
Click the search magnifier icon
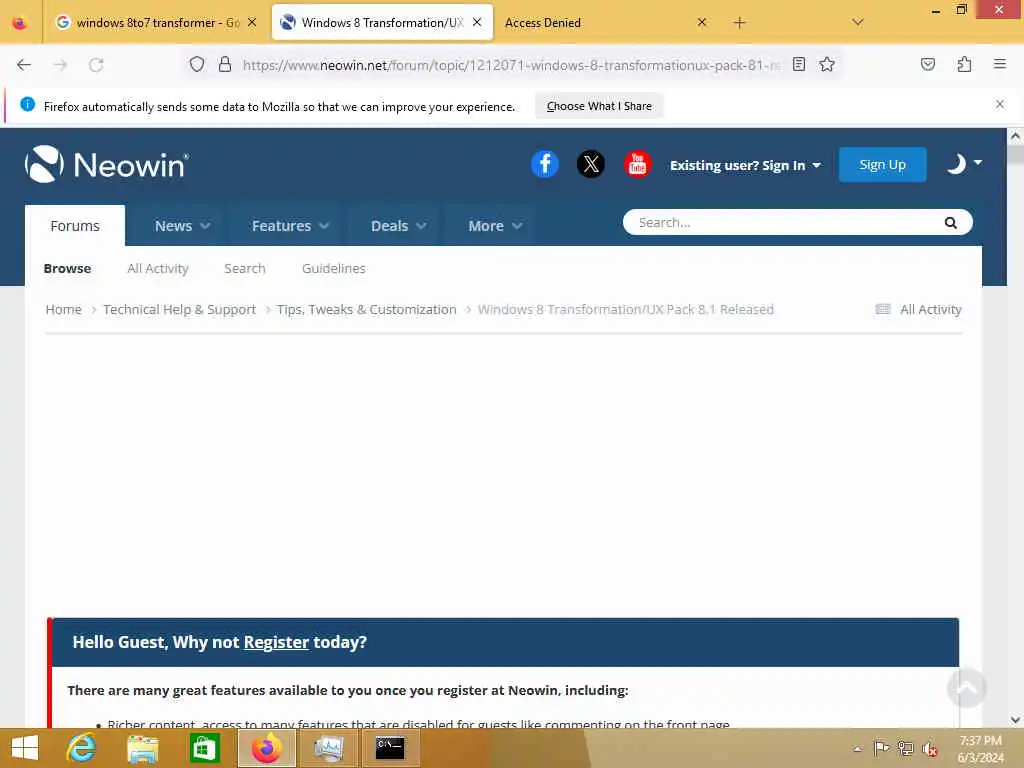click(951, 223)
